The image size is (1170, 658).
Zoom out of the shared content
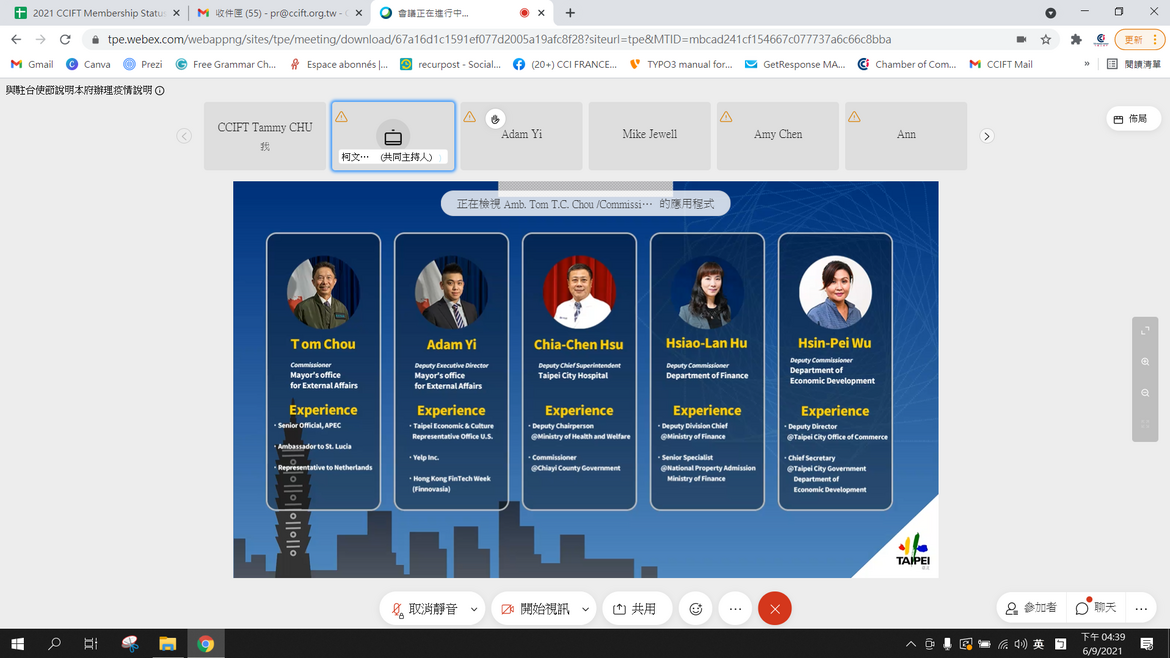pyautogui.click(x=1145, y=393)
